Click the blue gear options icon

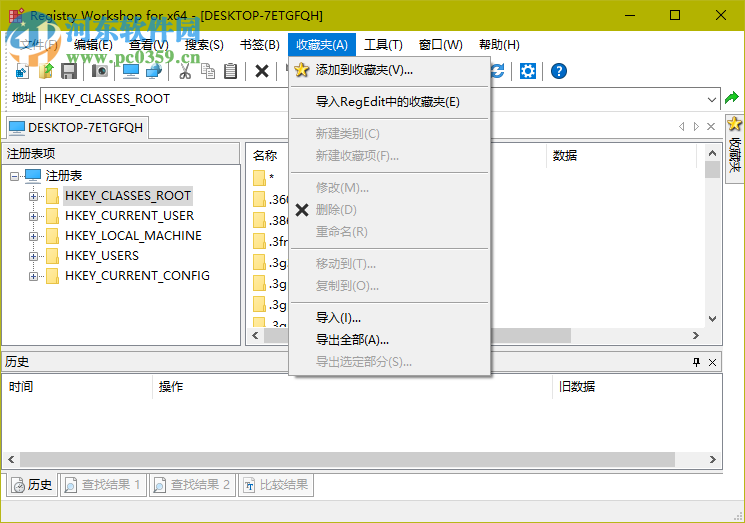(x=527, y=71)
